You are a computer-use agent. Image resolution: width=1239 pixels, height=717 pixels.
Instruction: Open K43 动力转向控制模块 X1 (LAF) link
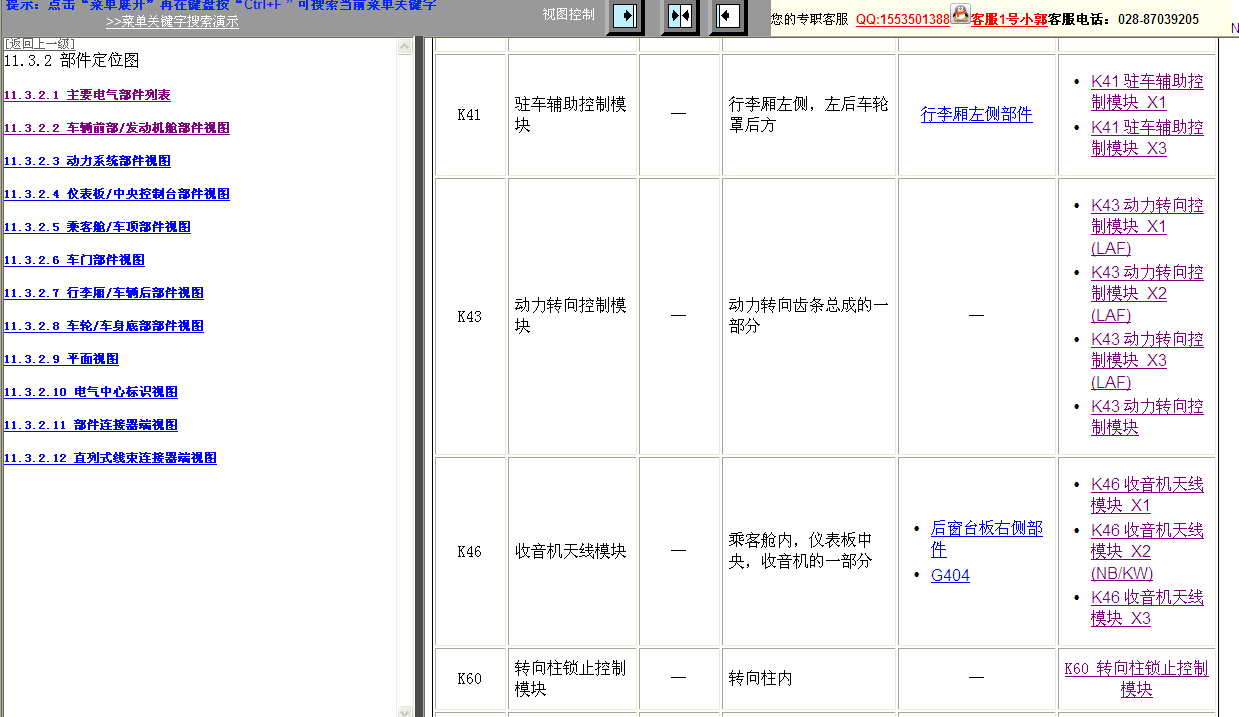click(x=1147, y=227)
